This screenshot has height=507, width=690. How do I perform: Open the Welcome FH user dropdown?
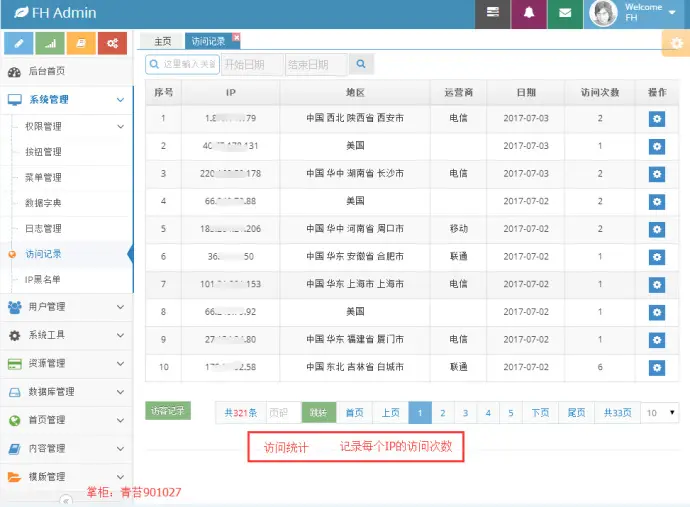point(637,13)
